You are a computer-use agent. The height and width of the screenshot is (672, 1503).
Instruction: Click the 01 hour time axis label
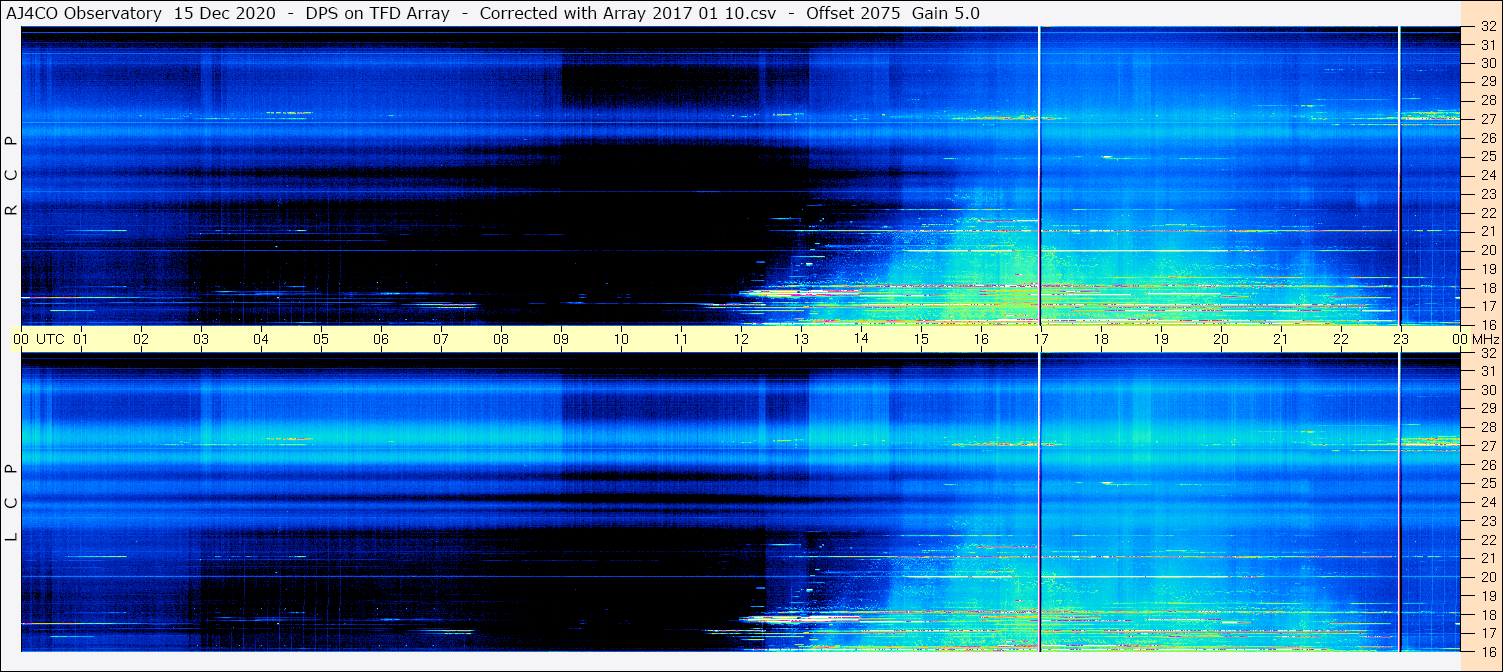[81, 339]
